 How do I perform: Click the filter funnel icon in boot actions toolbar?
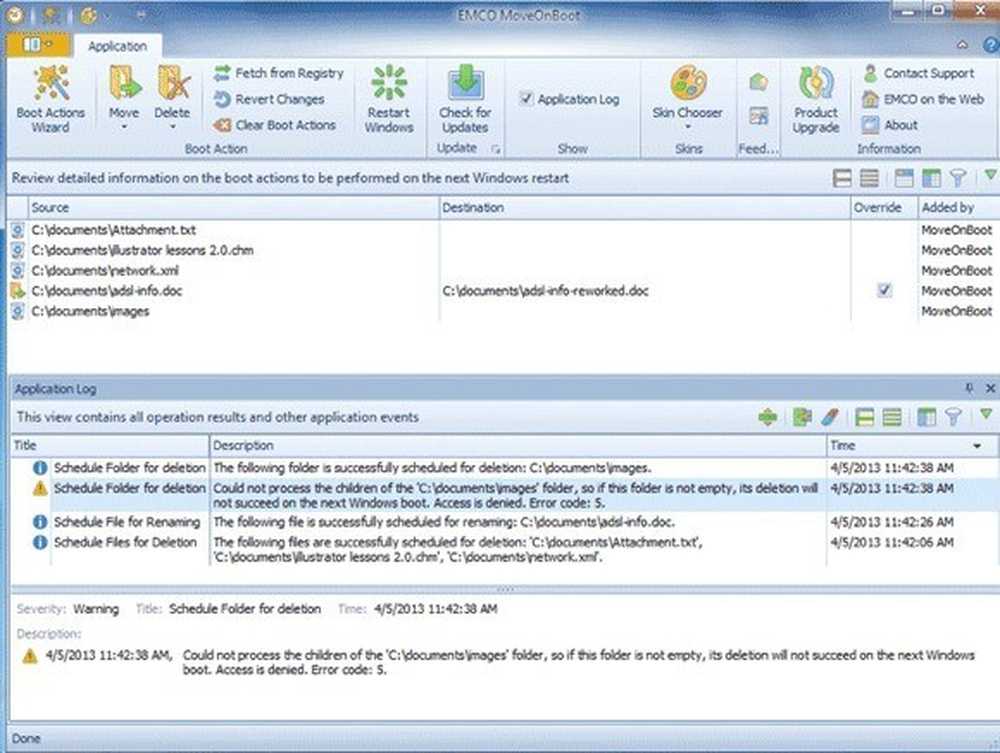(958, 178)
